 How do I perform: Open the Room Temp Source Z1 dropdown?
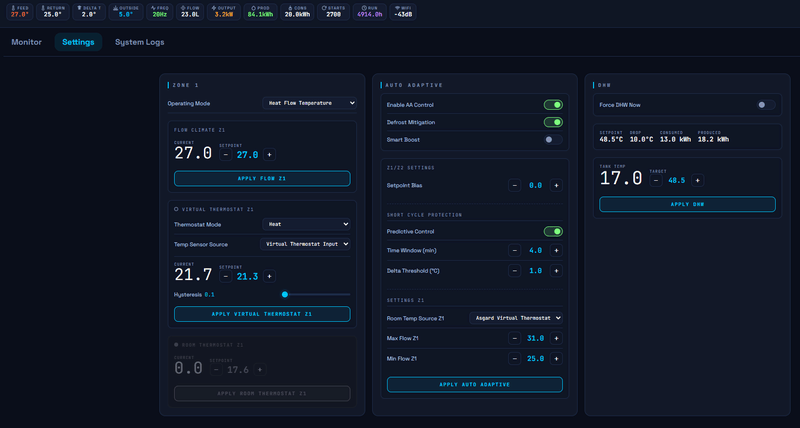tap(517, 317)
